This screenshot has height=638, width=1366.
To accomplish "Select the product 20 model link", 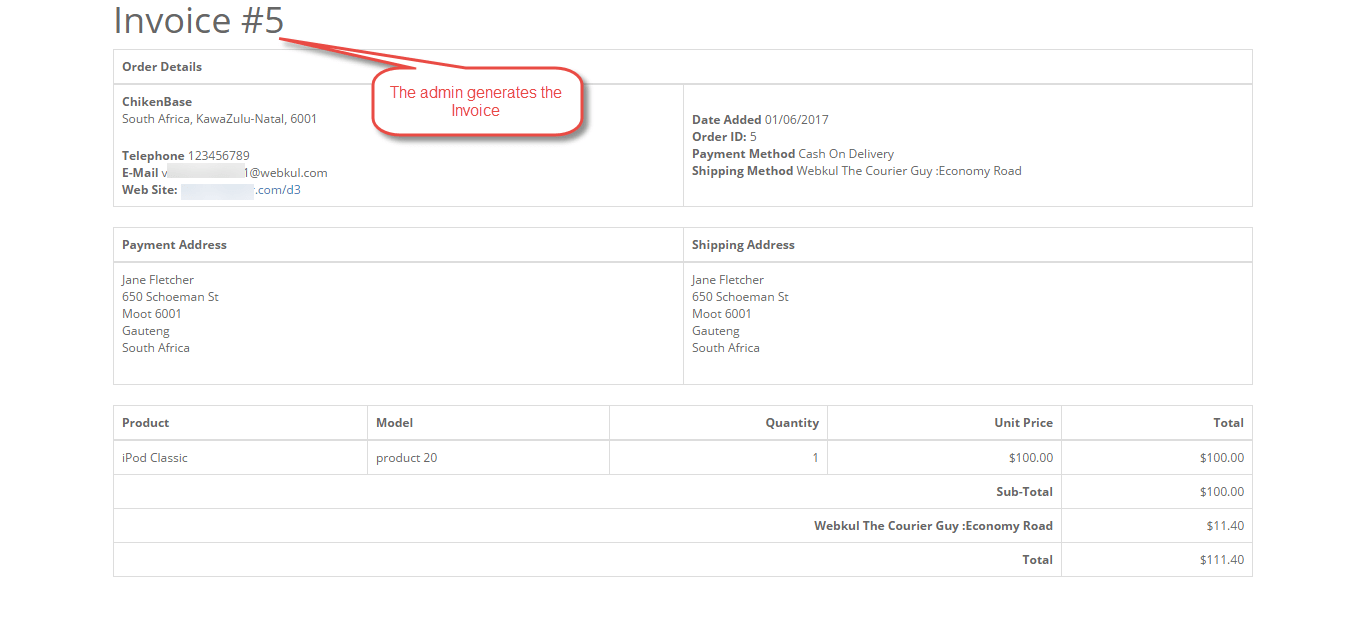I will [x=404, y=457].
